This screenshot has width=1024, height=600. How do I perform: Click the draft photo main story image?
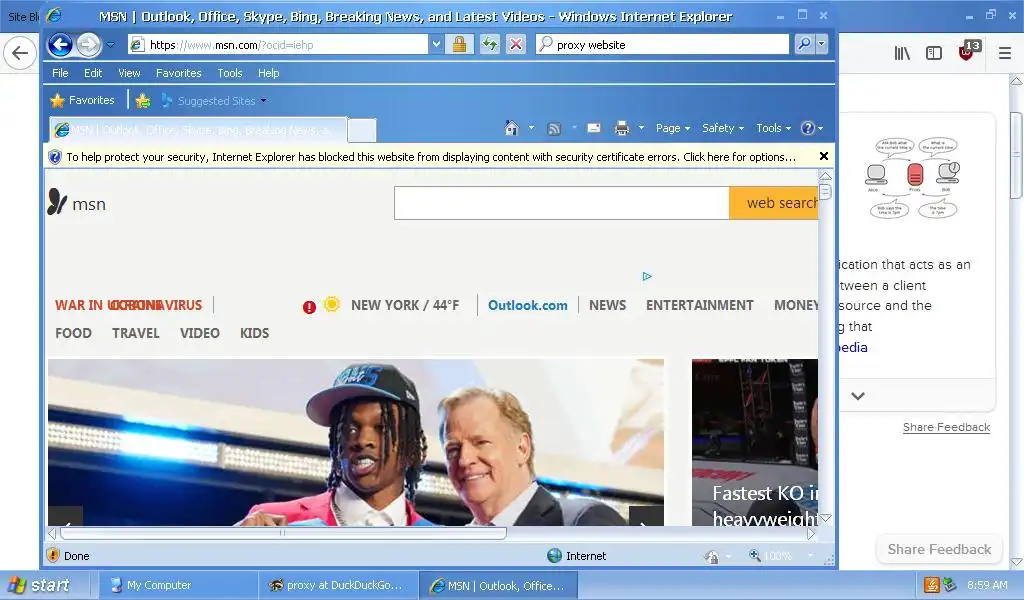pos(356,442)
